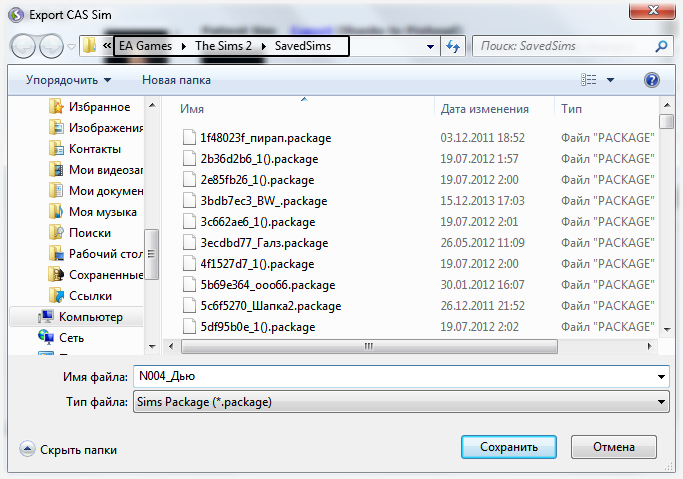This screenshot has height=479, width=683.
Task: Click the refresh address bar icon
Action: tap(453, 46)
